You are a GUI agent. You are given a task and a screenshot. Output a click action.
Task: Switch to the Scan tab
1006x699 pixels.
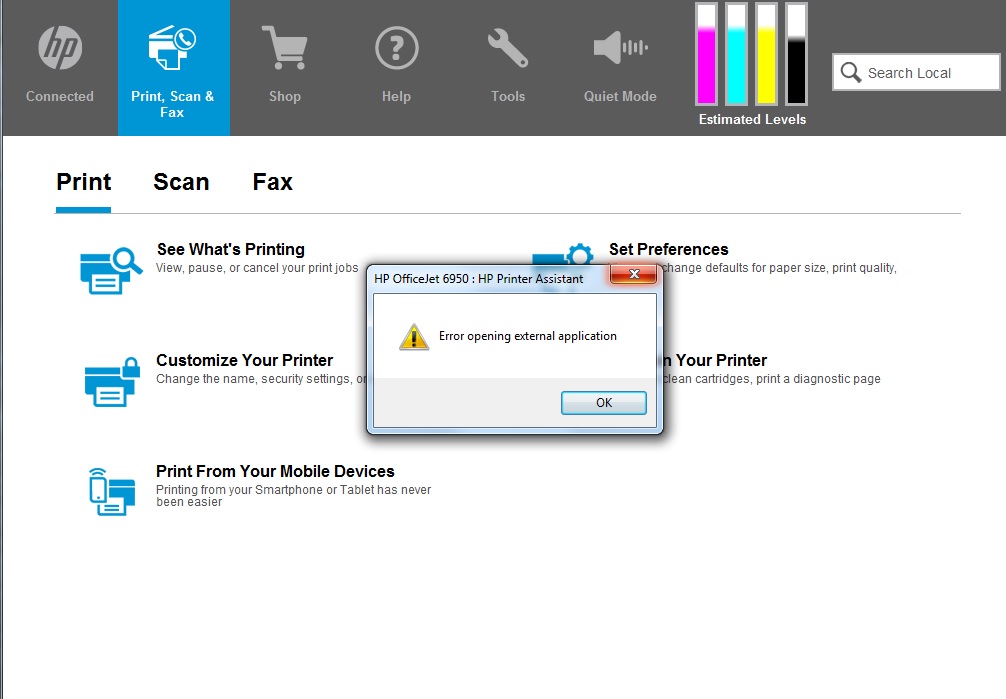tap(181, 182)
